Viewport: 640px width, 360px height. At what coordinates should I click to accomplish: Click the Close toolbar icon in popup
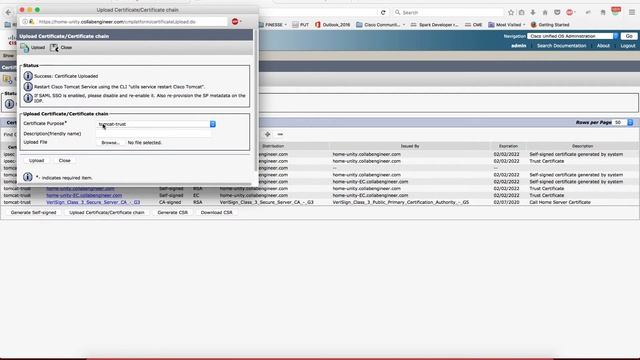point(54,48)
